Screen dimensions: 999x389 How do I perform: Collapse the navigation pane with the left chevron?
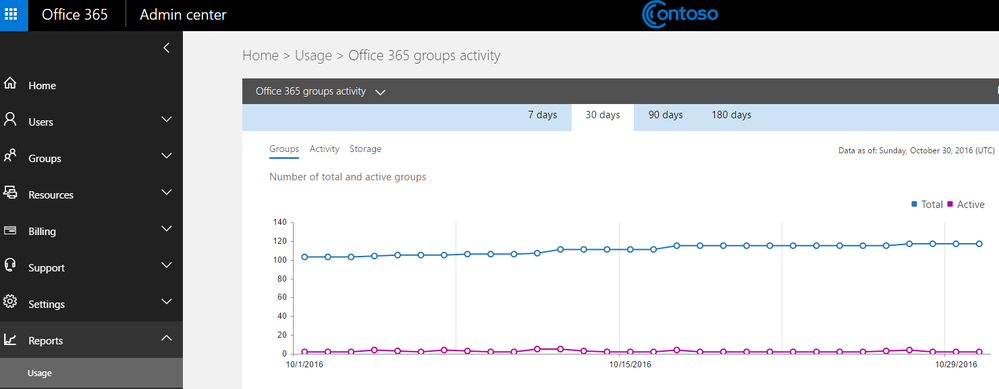[166, 48]
